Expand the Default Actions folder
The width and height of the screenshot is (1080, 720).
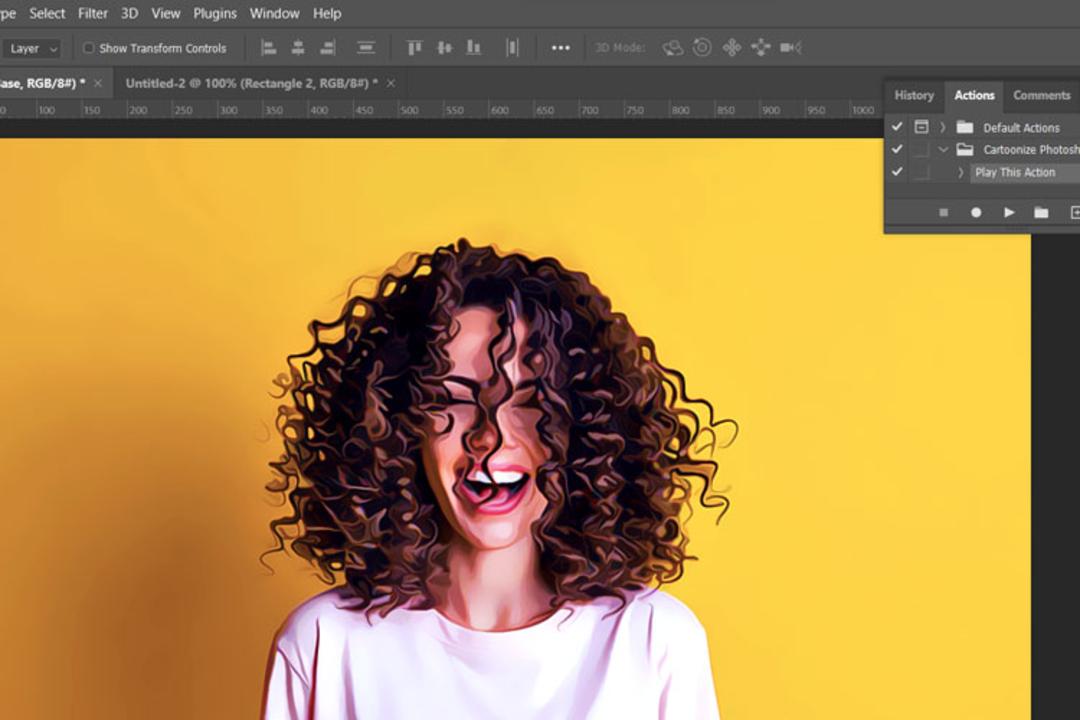942,127
